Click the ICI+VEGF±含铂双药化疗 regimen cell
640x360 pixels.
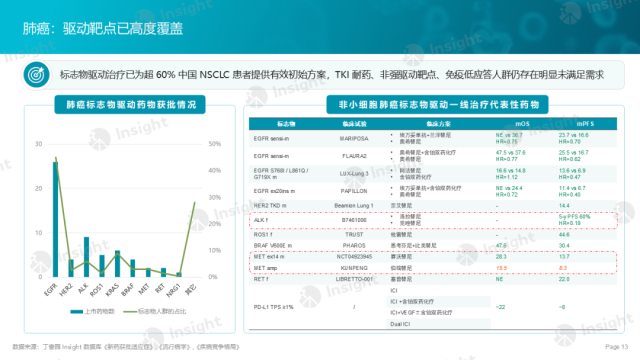tap(421, 313)
